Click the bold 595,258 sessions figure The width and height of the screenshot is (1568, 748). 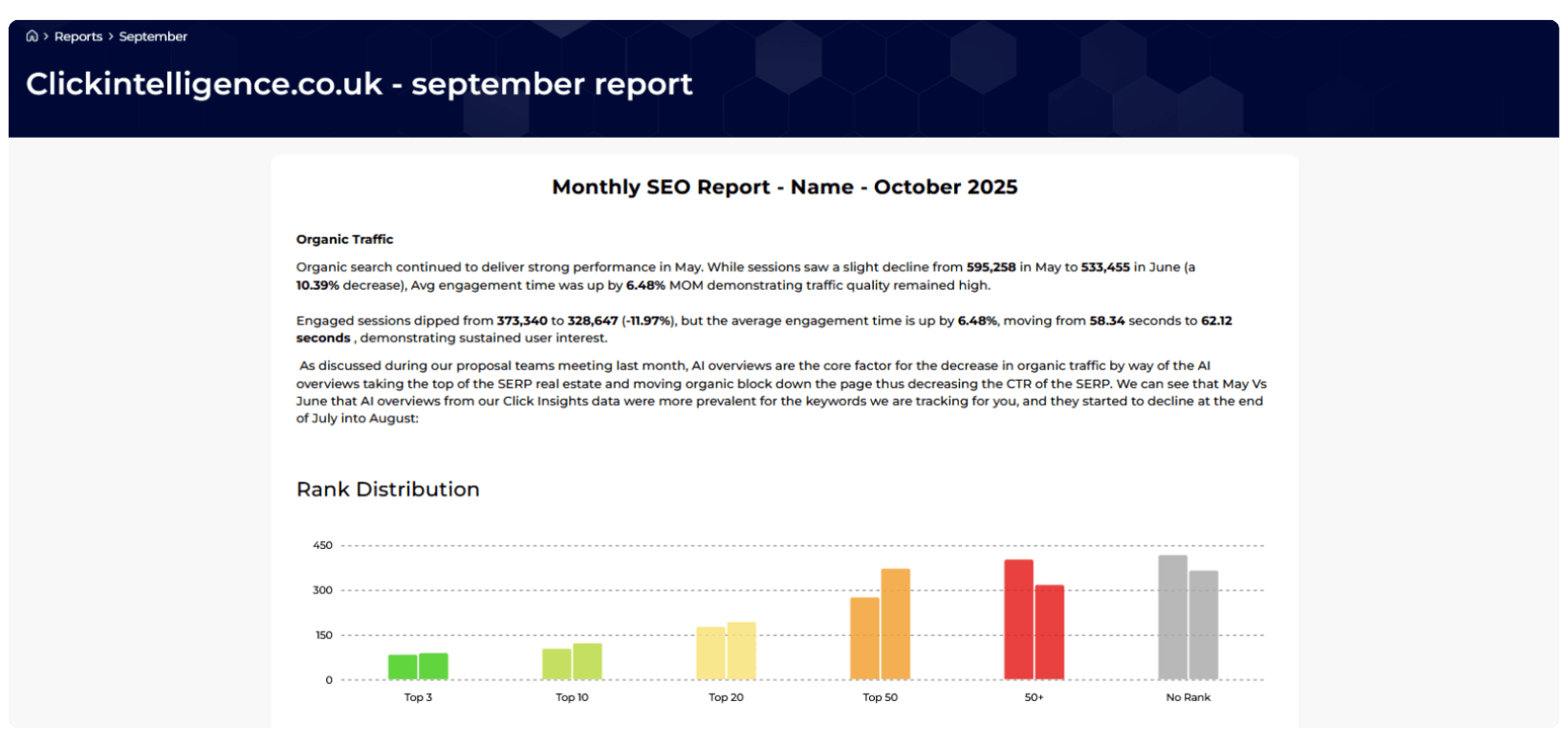point(991,267)
